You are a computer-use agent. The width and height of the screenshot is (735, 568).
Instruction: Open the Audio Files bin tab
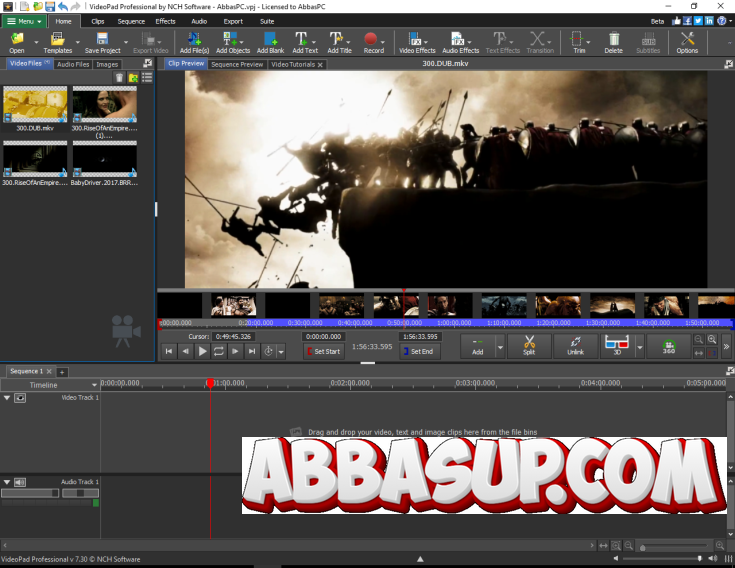tap(73, 64)
